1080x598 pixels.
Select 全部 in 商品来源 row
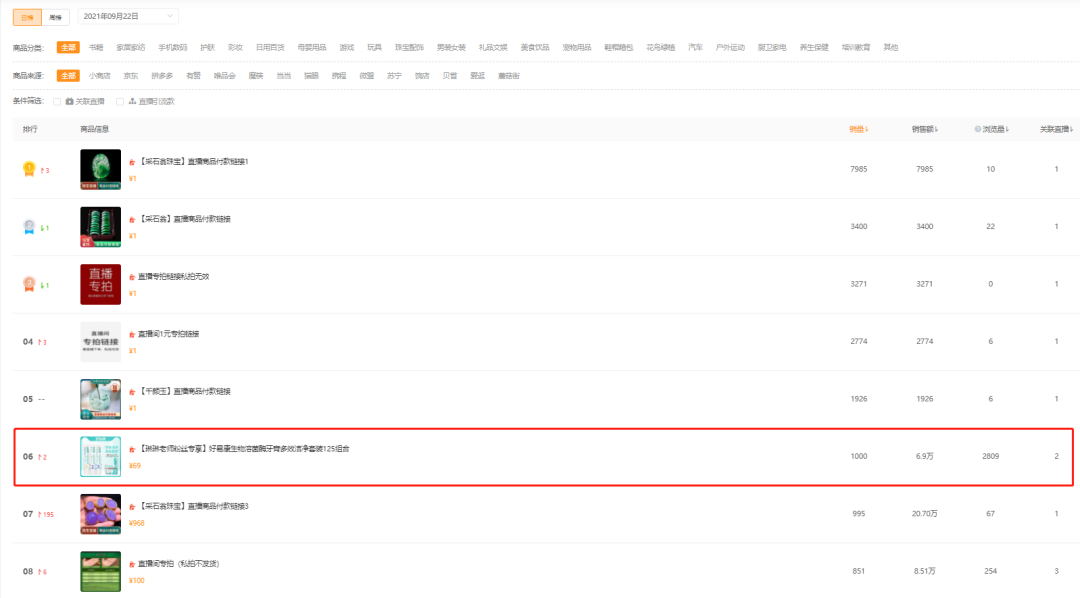68,76
